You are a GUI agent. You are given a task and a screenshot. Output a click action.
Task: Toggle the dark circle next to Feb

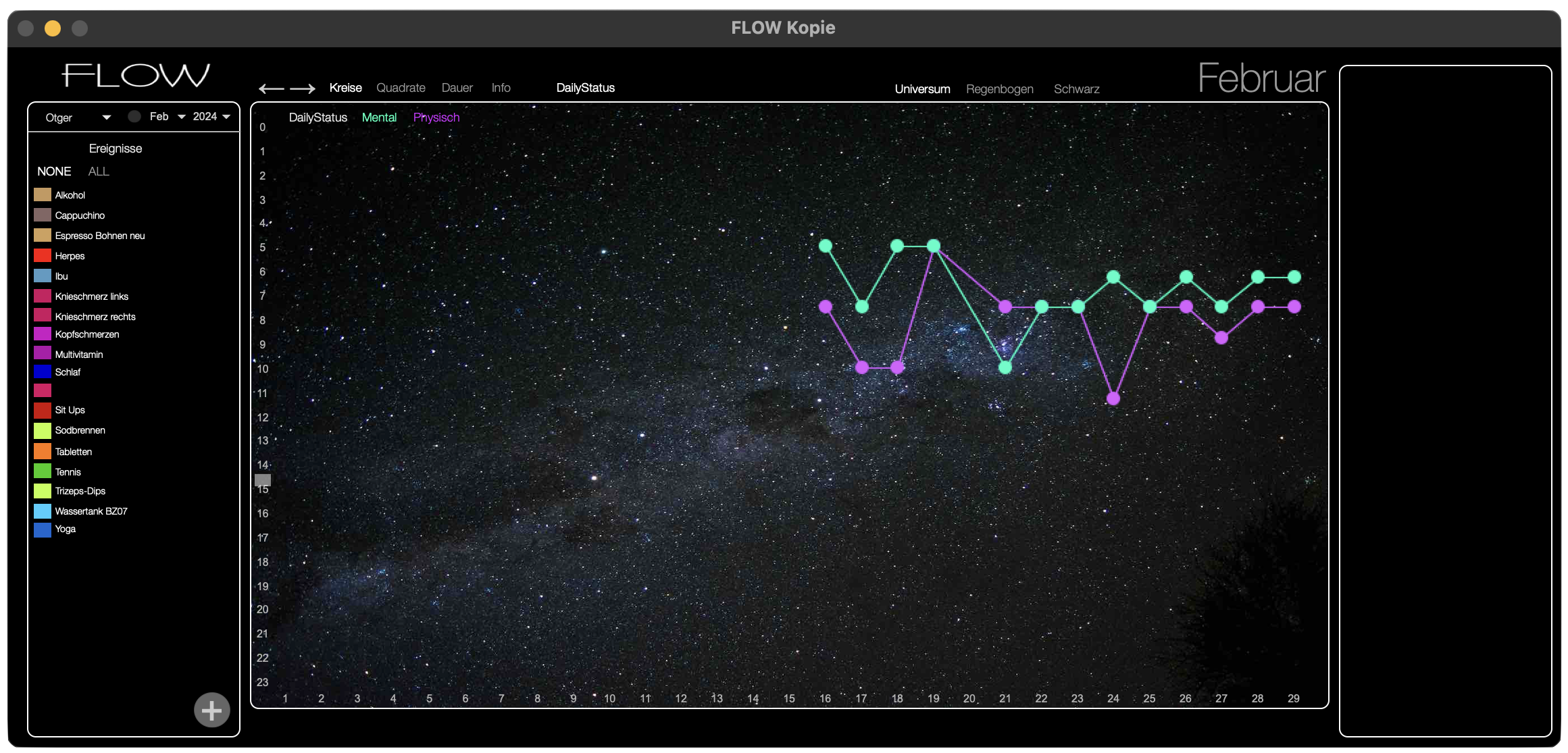(134, 116)
